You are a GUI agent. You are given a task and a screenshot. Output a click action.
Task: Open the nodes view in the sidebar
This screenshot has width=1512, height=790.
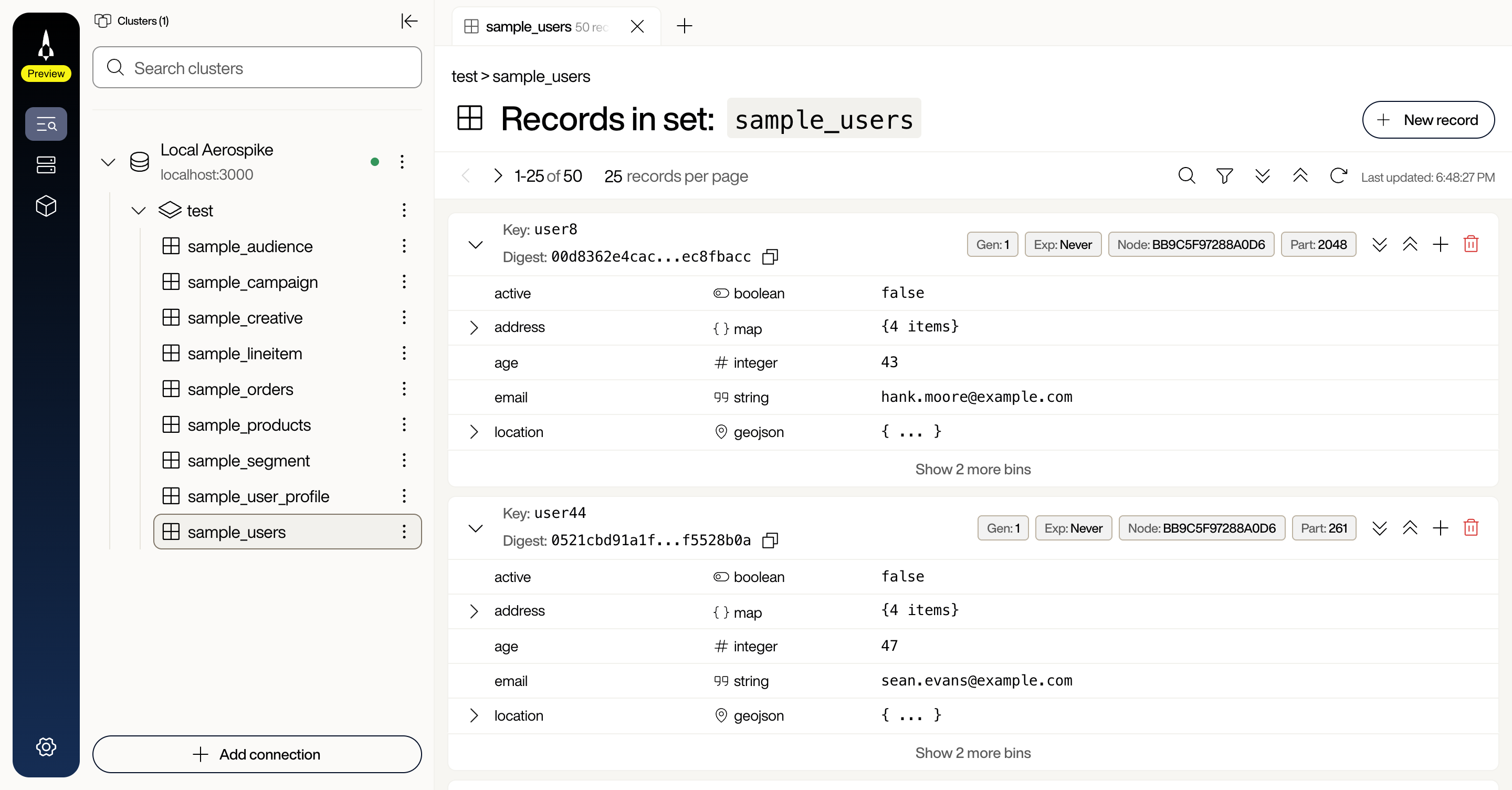pos(46,164)
